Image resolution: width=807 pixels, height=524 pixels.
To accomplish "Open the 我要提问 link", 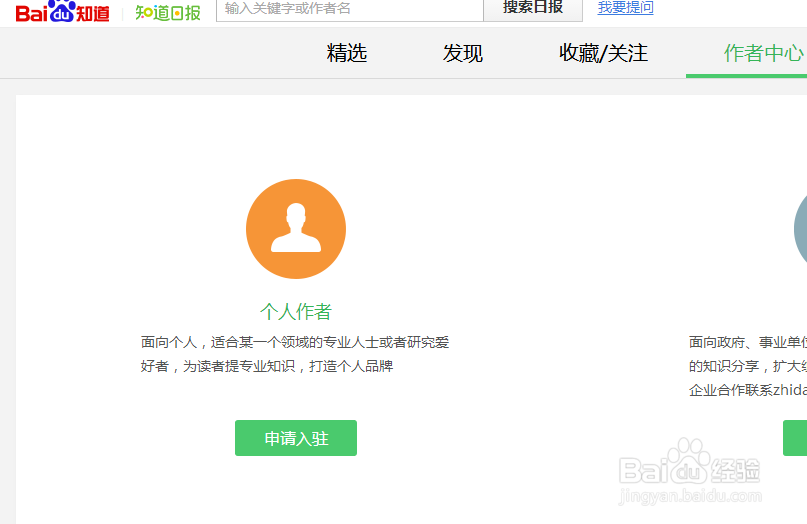I will coord(625,8).
